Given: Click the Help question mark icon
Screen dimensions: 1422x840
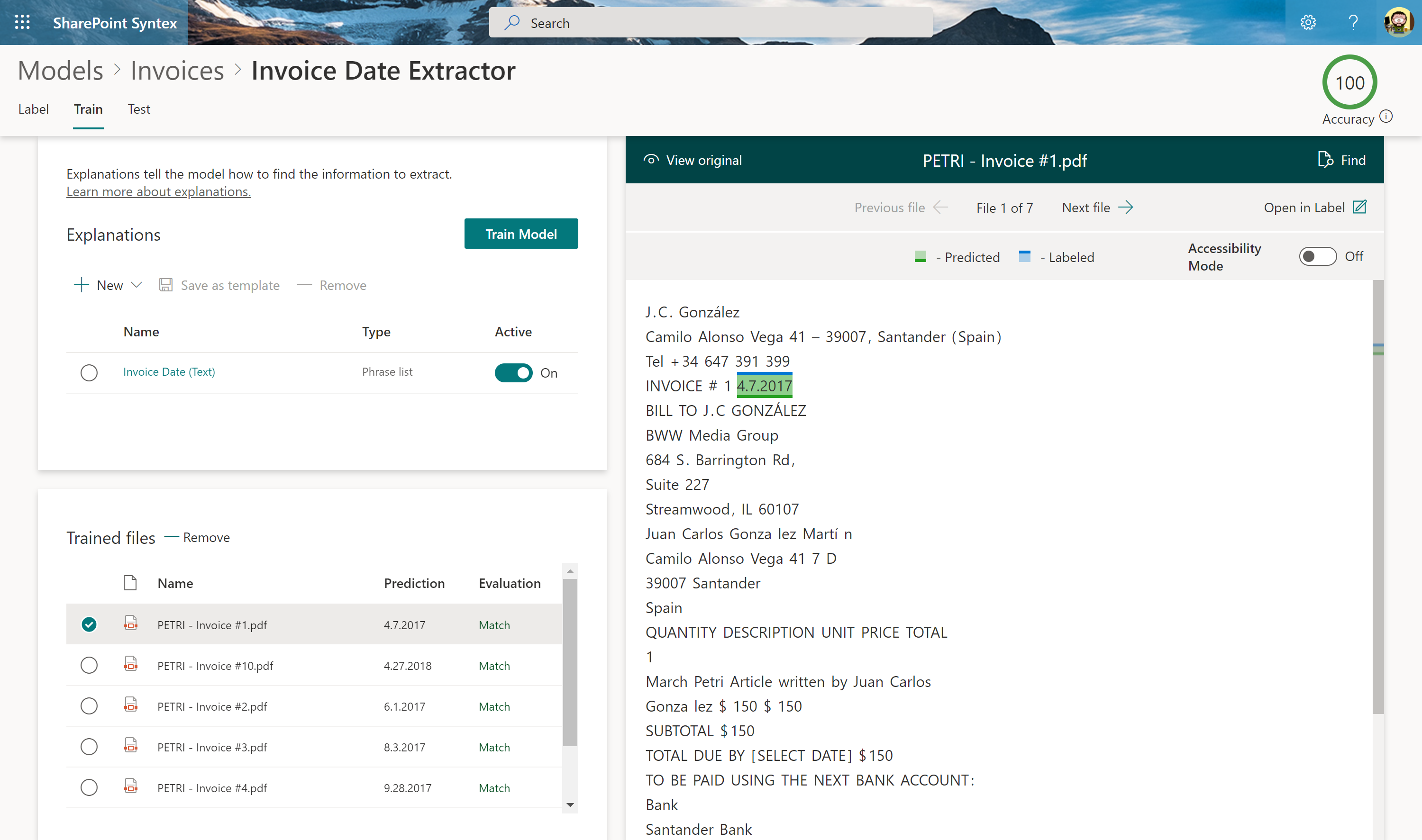Looking at the screenshot, I should pyautogui.click(x=1353, y=23).
